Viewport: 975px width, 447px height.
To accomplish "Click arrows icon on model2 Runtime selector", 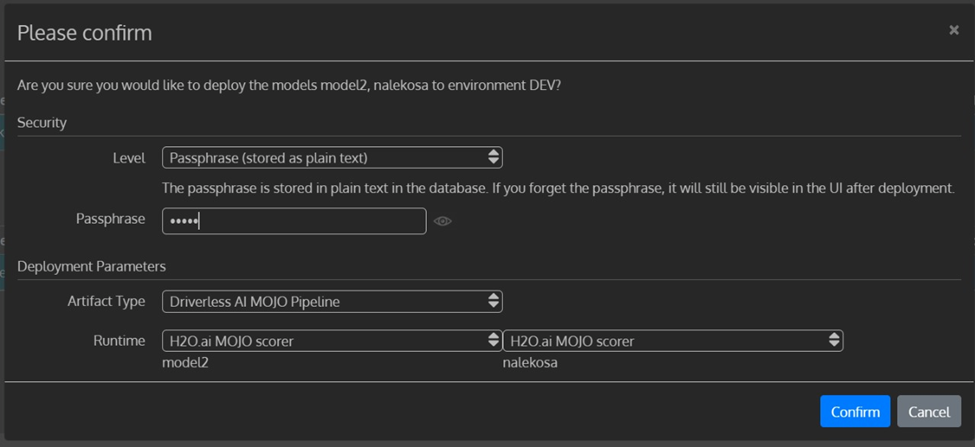I will pos(493,341).
